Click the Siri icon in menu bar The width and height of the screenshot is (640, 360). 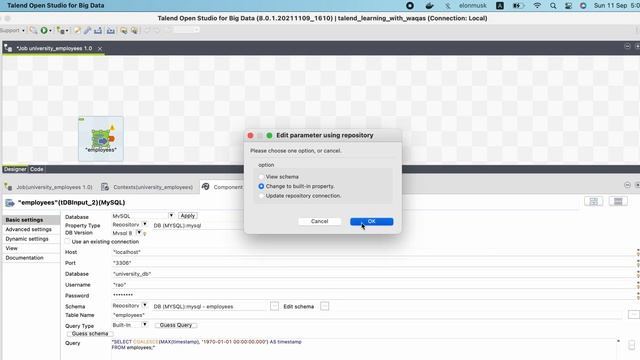coord(583,5)
